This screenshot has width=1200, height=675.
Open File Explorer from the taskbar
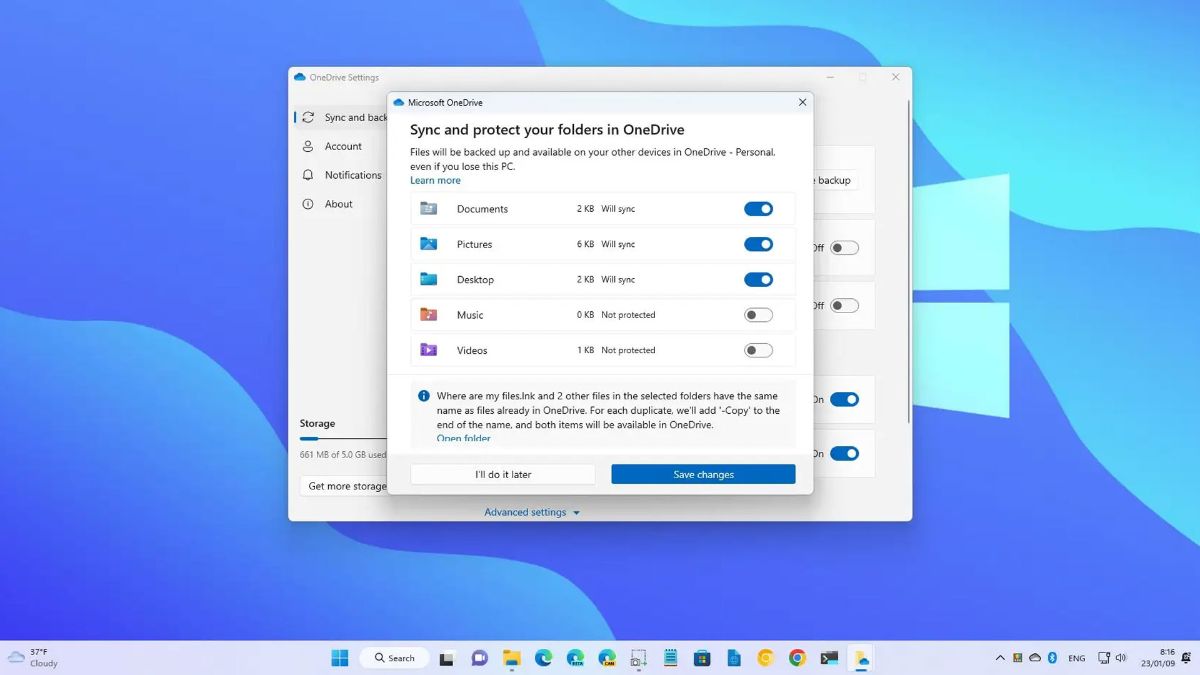tap(512, 658)
